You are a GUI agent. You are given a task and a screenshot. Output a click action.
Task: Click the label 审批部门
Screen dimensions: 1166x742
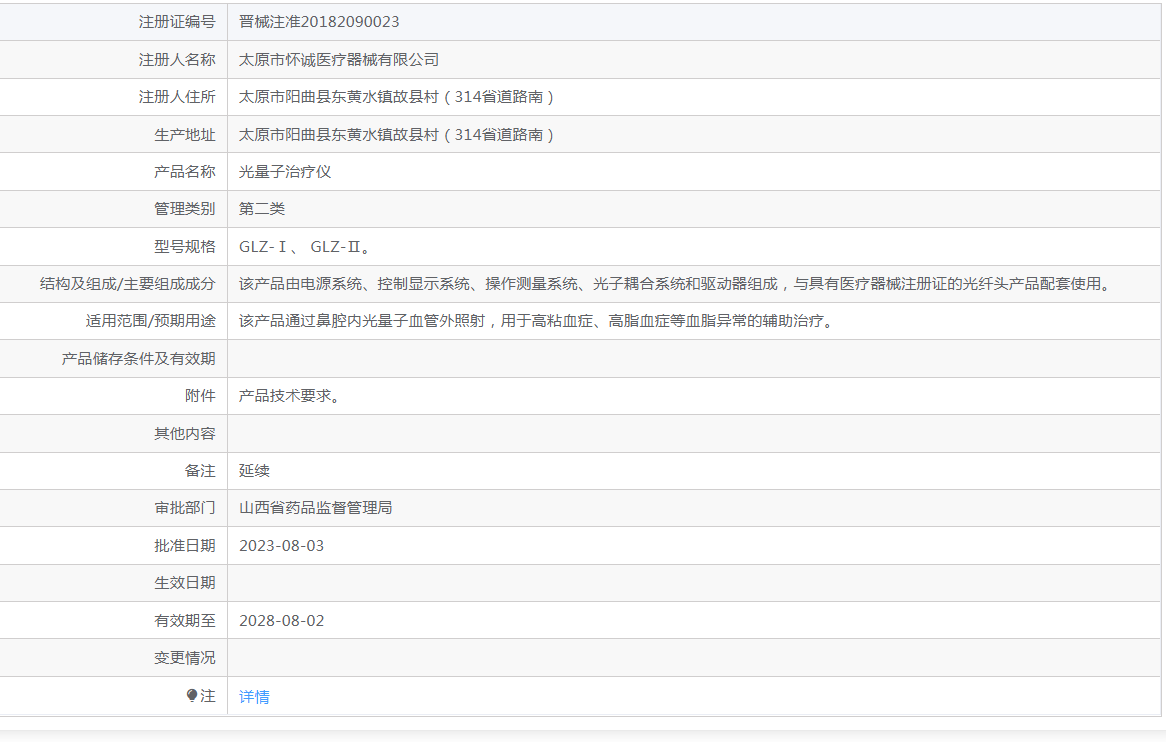(184, 508)
